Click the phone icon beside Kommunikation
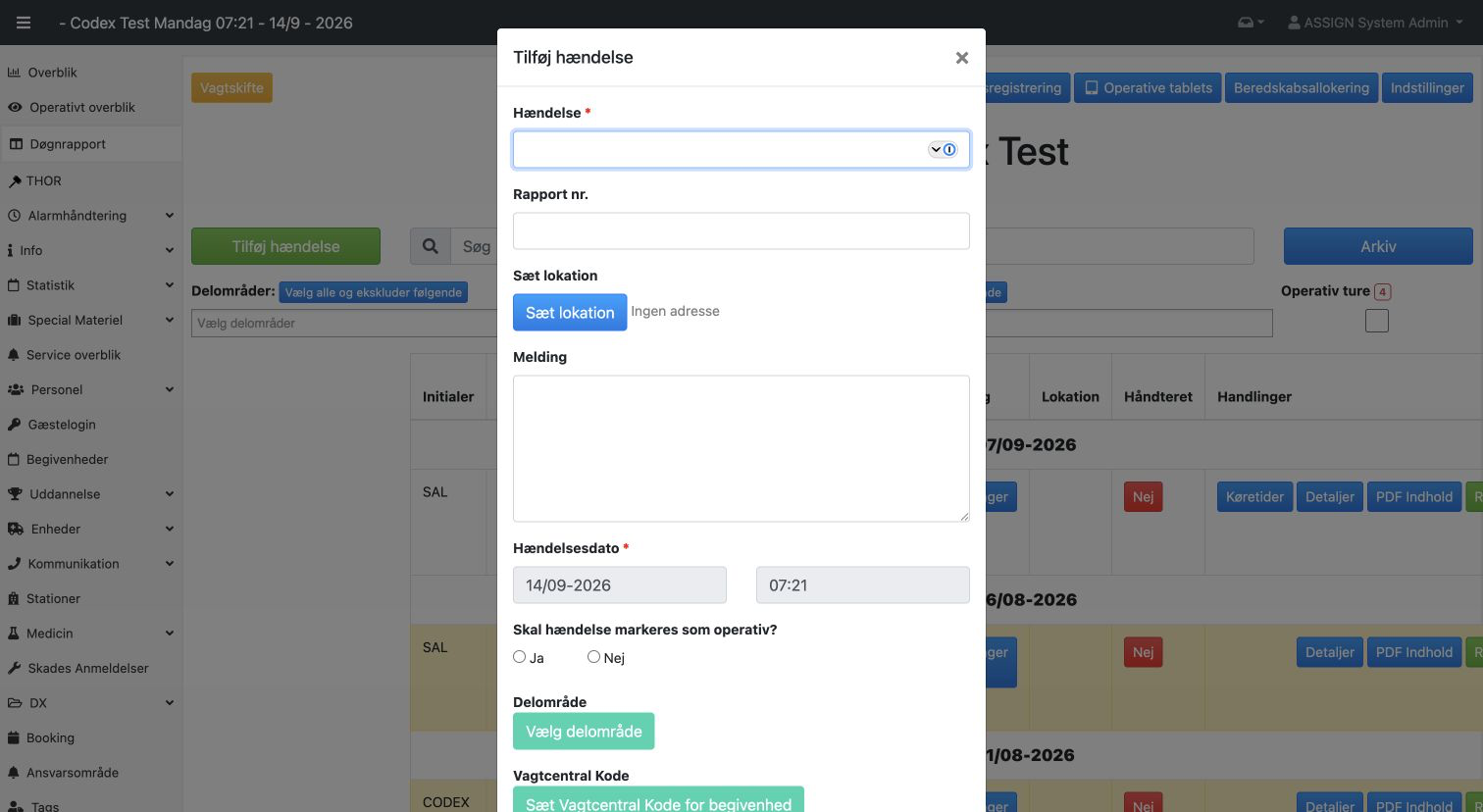 tap(15, 564)
